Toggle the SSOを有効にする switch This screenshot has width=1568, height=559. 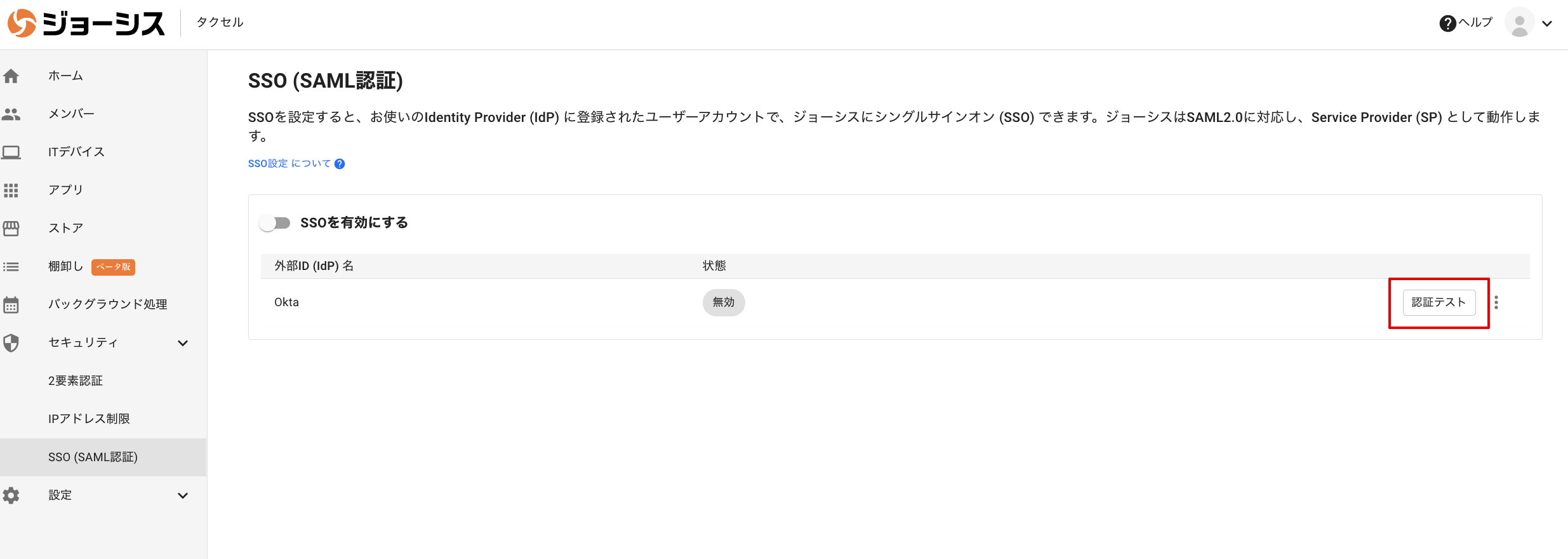(275, 223)
